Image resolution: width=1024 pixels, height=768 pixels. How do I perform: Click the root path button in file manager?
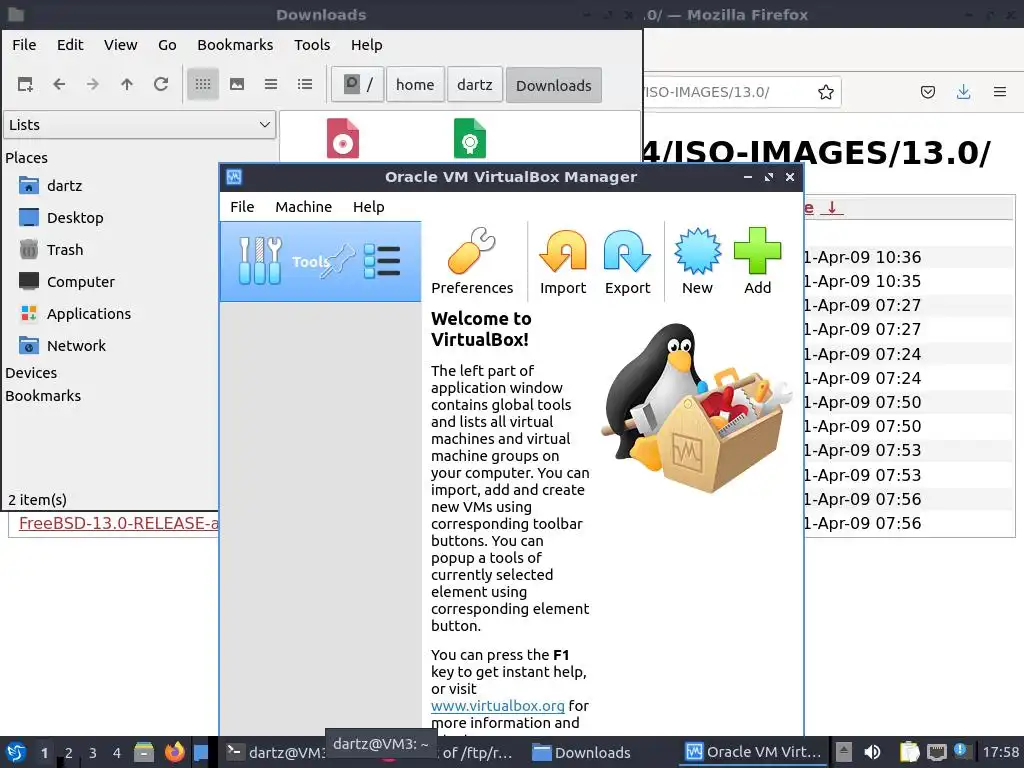[x=358, y=84]
